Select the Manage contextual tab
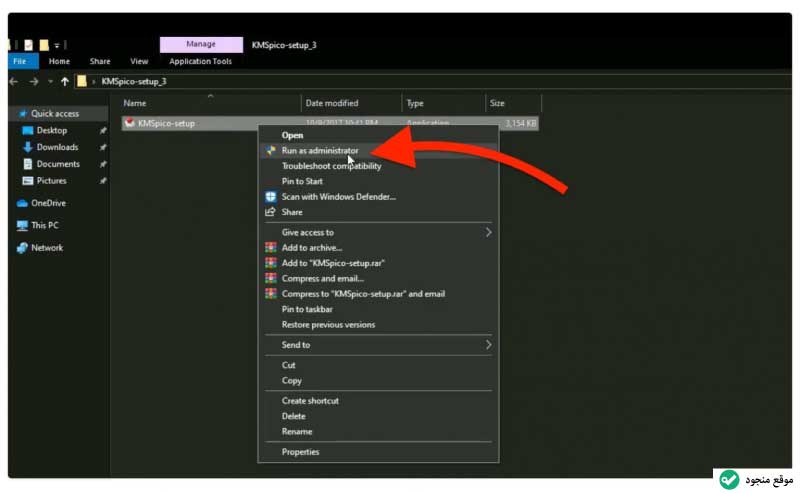 click(201, 44)
